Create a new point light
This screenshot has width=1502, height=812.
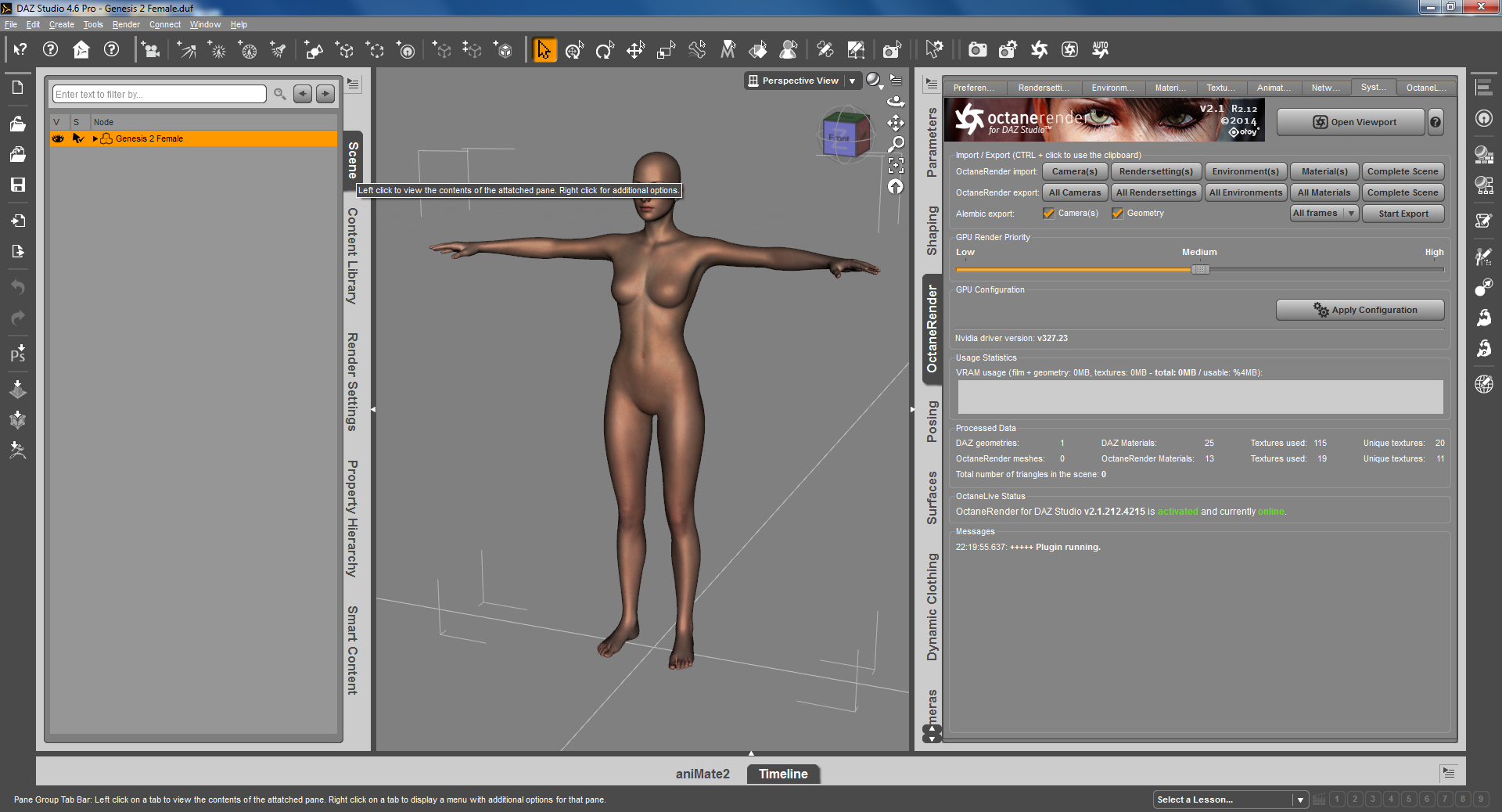point(217,50)
